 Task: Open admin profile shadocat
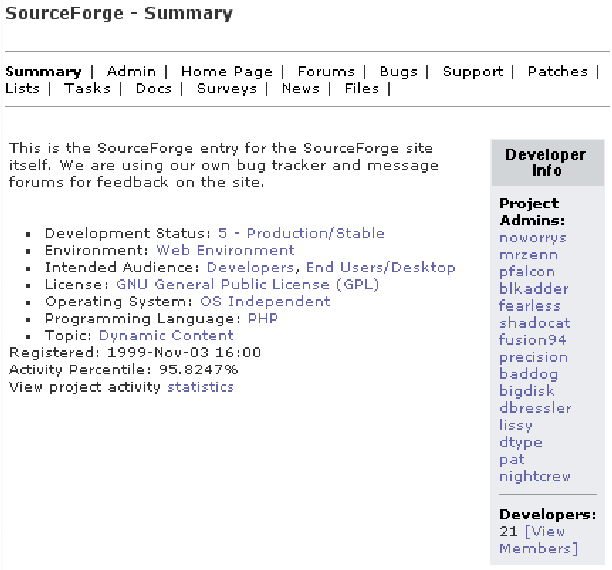(x=535, y=323)
